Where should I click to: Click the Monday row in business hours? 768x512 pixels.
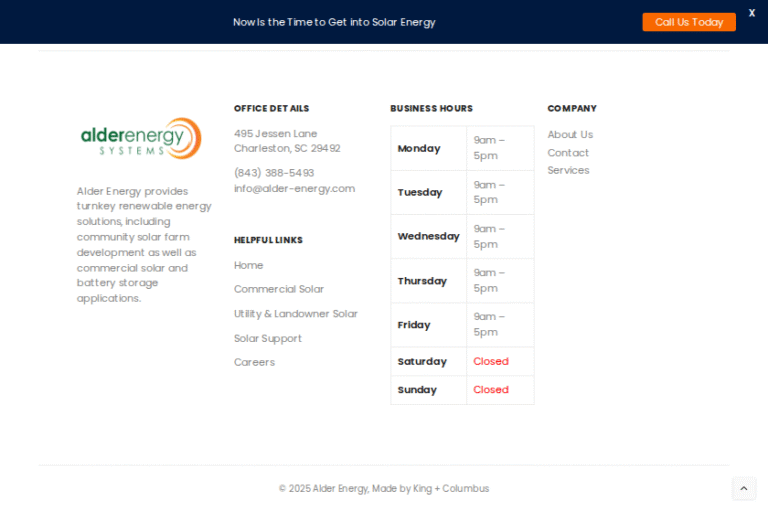coord(419,148)
